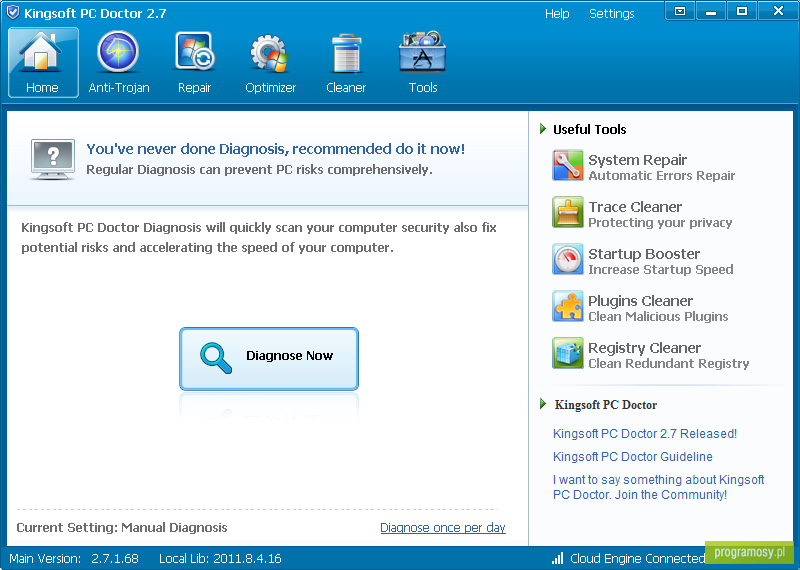Click Protecting your privacy subtitle

(x=660, y=223)
